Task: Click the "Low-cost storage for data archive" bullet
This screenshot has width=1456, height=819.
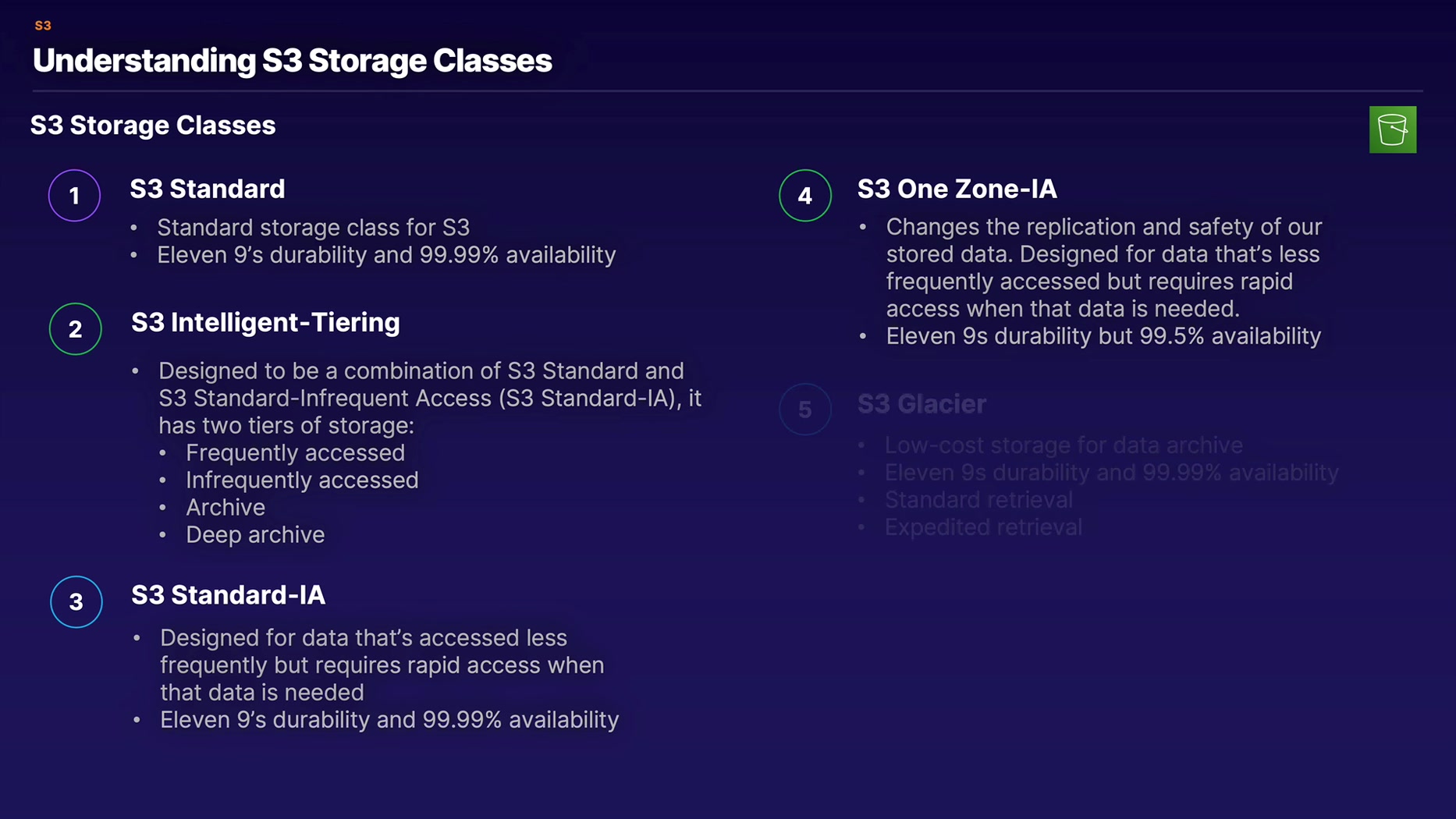Action: coord(1063,445)
